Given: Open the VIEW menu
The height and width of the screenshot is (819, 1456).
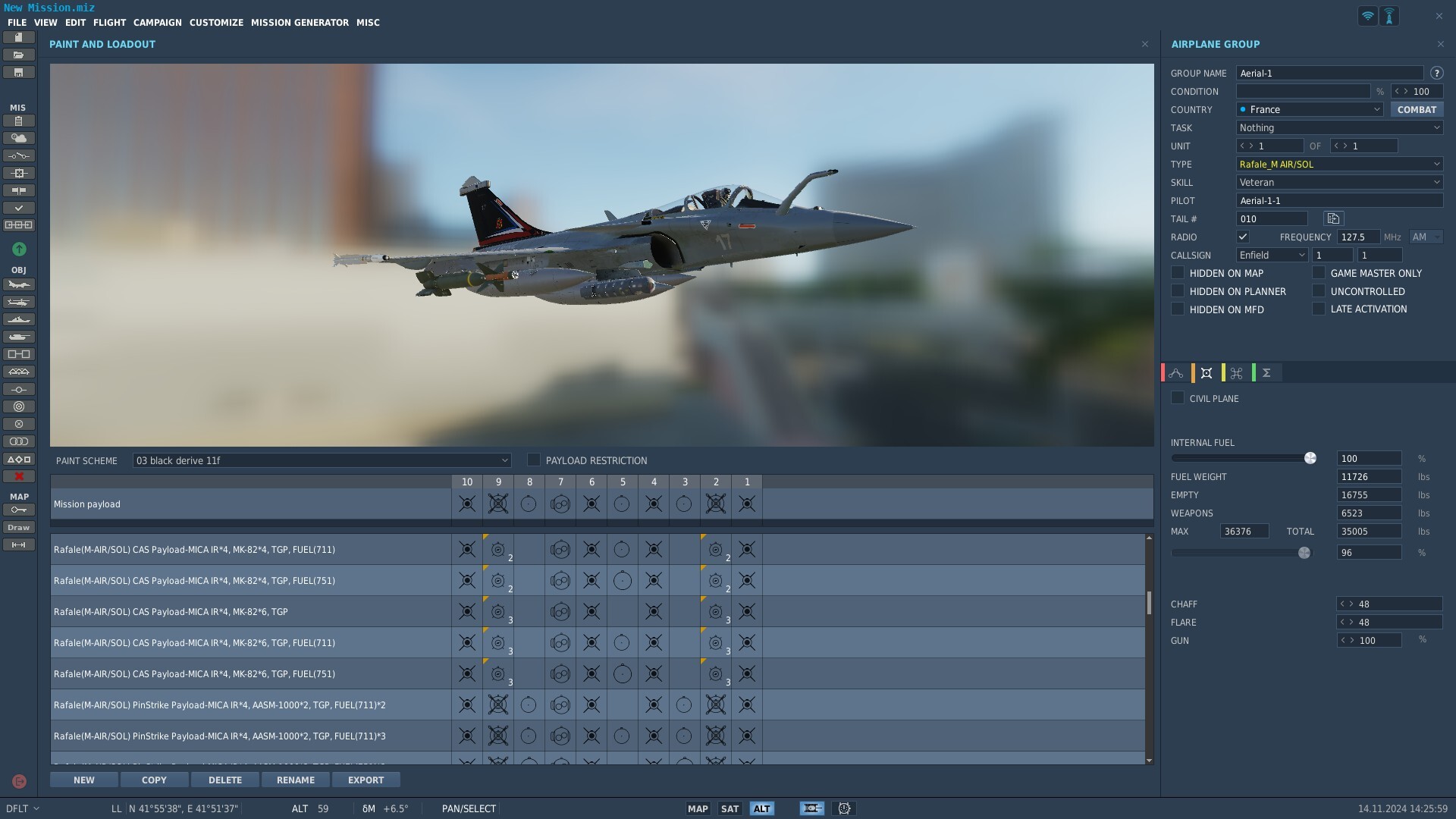Looking at the screenshot, I should (45, 23).
